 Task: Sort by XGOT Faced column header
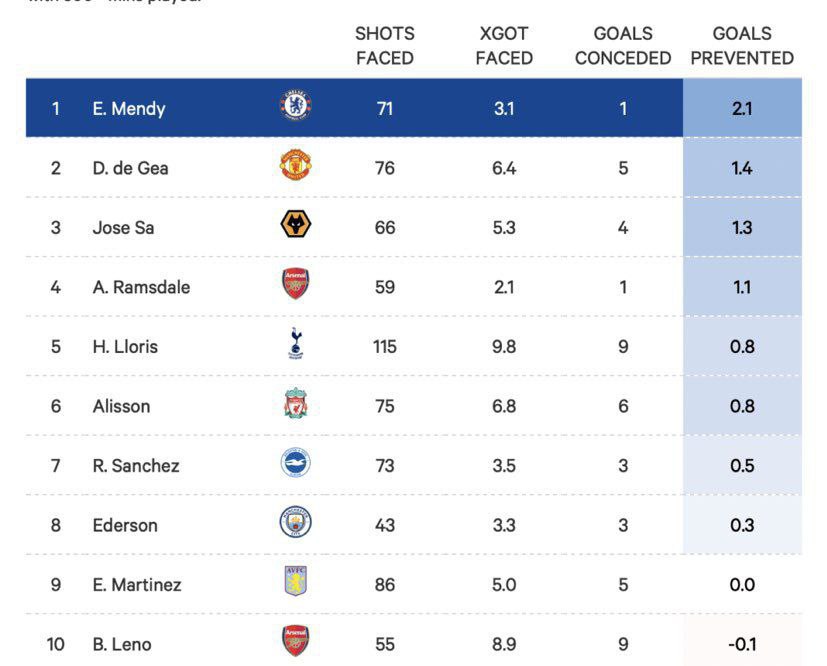point(504,46)
